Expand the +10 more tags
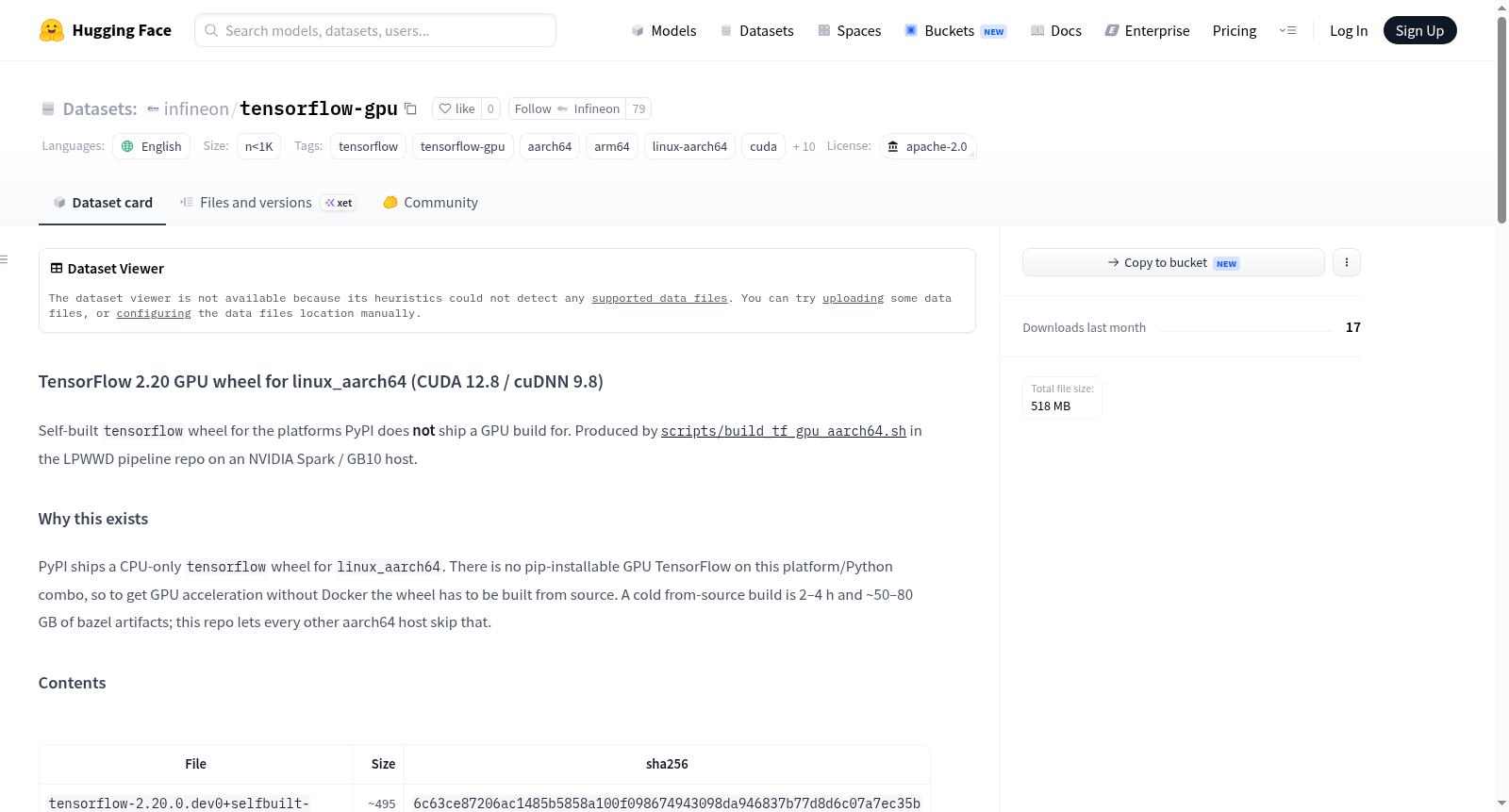 coord(804,146)
